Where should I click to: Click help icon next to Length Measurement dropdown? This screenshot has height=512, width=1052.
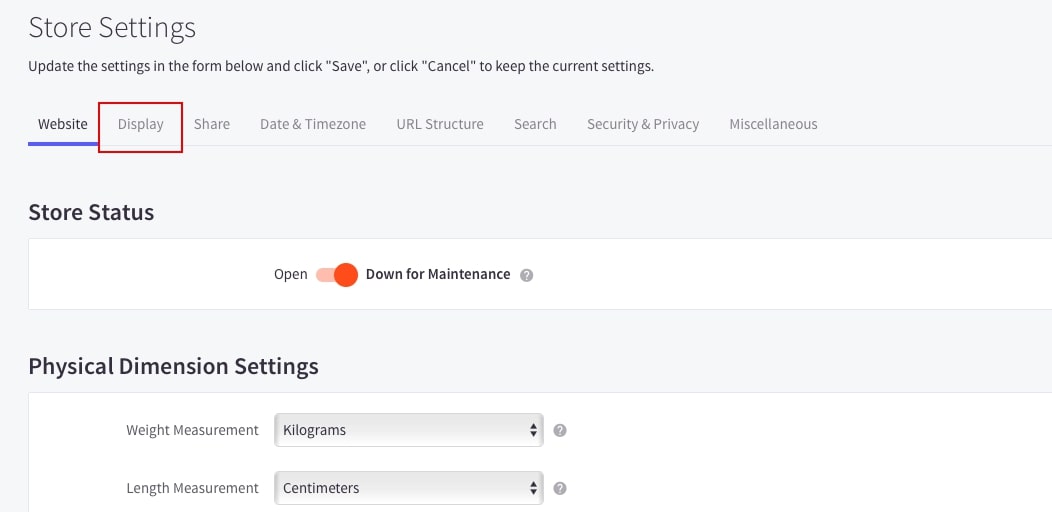pos(560,489)
